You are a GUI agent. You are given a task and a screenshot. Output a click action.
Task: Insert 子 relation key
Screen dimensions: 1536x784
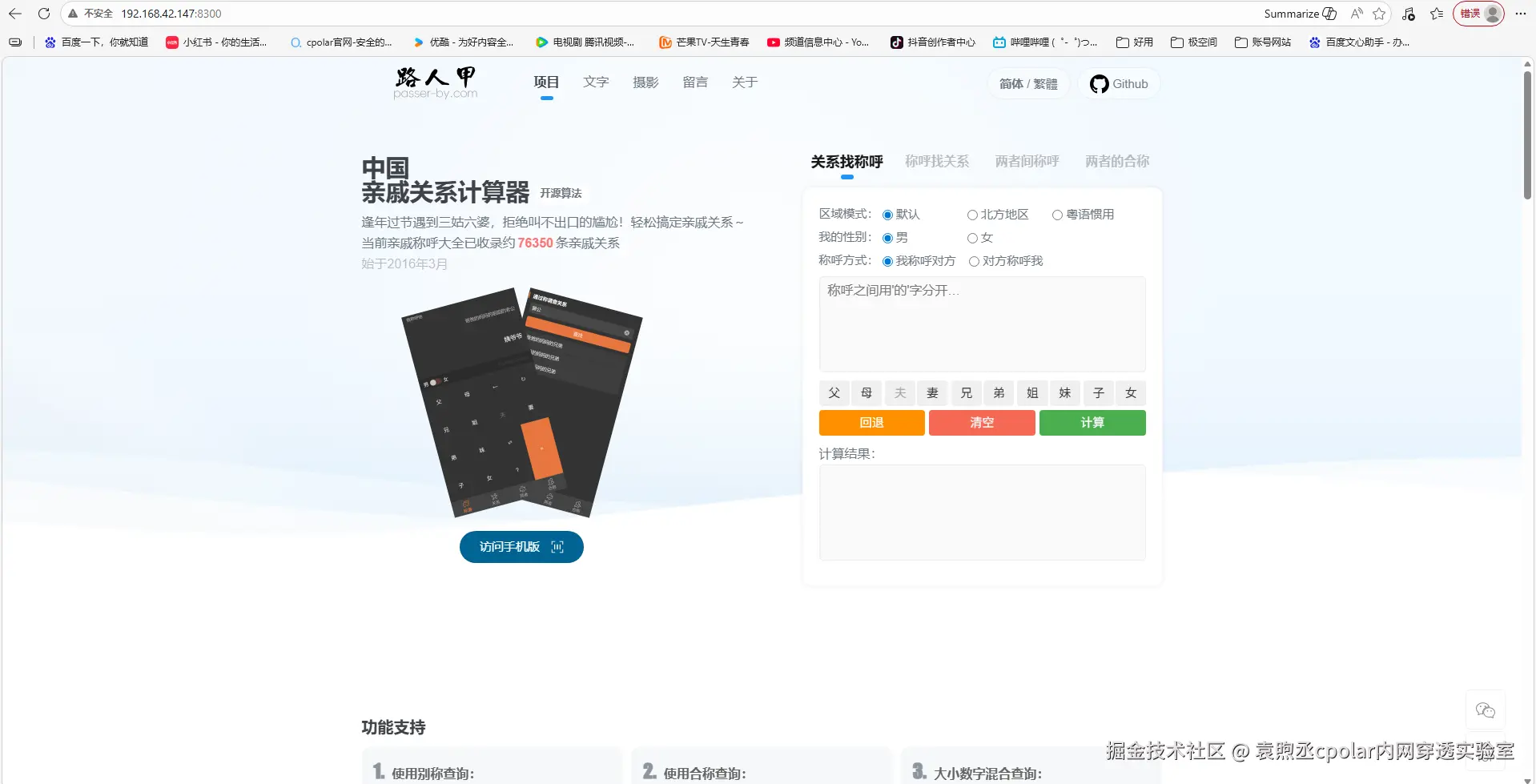tap(1098, 393)
